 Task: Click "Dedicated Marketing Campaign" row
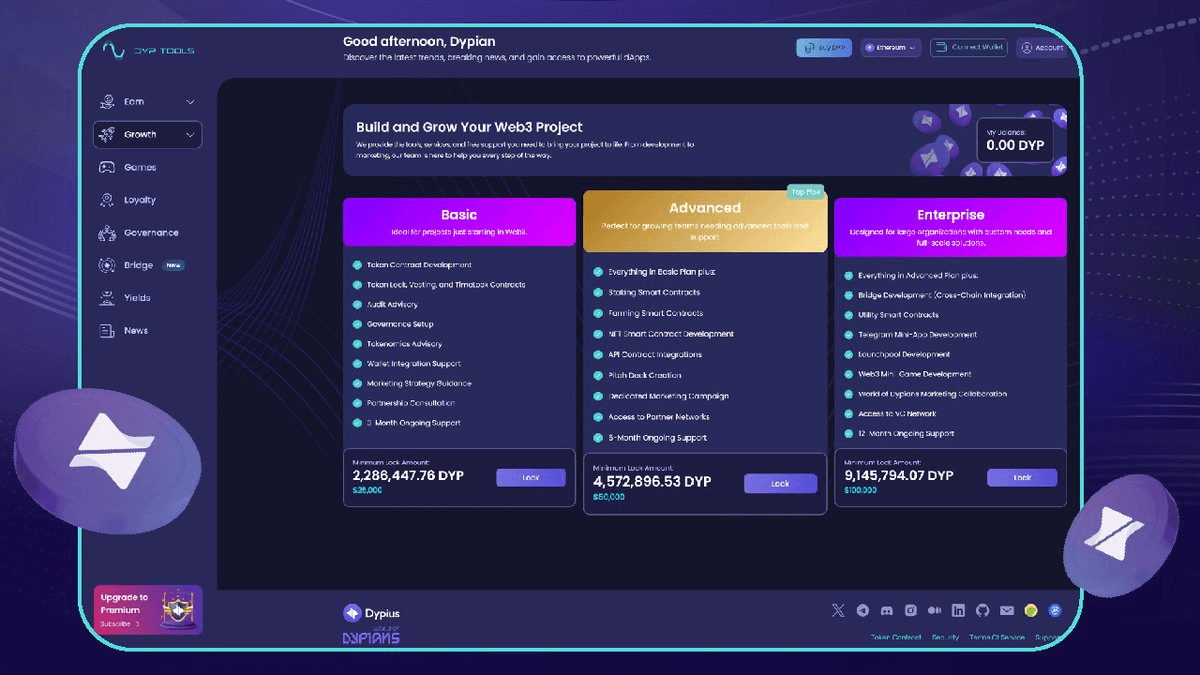[x=668, y=397]
